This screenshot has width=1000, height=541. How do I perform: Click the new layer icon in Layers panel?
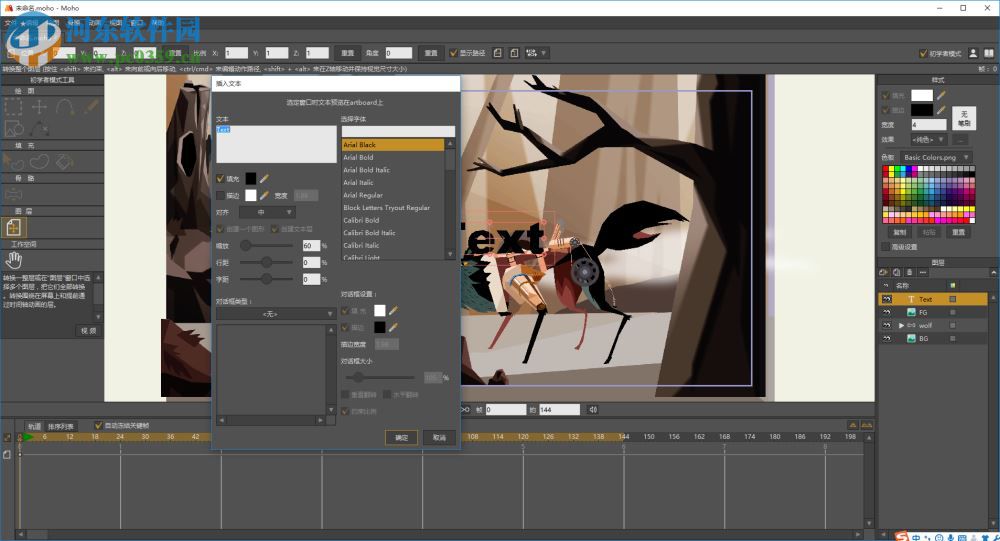(884, 272)
